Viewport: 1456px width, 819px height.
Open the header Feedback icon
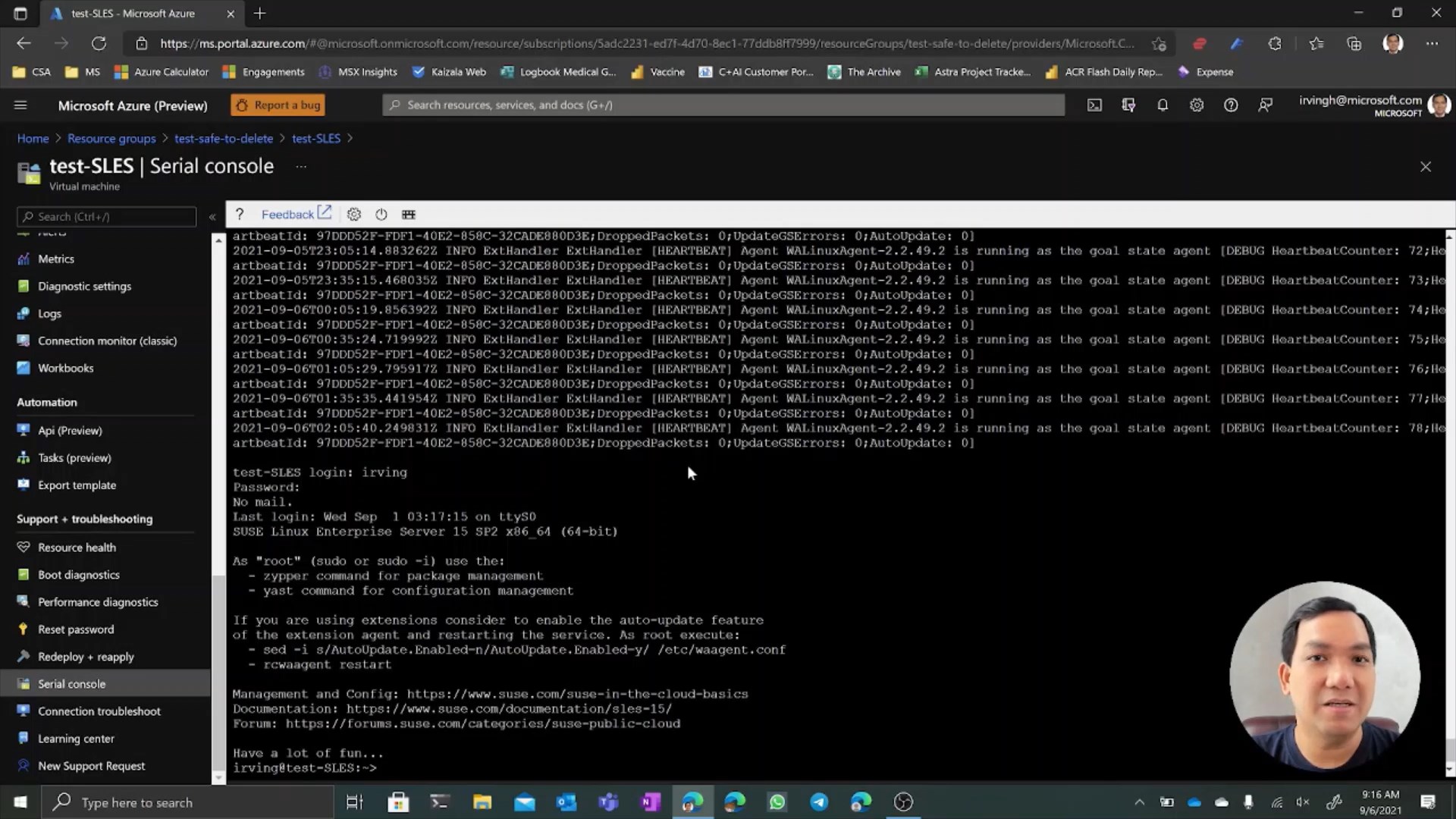pos(1265,105)
